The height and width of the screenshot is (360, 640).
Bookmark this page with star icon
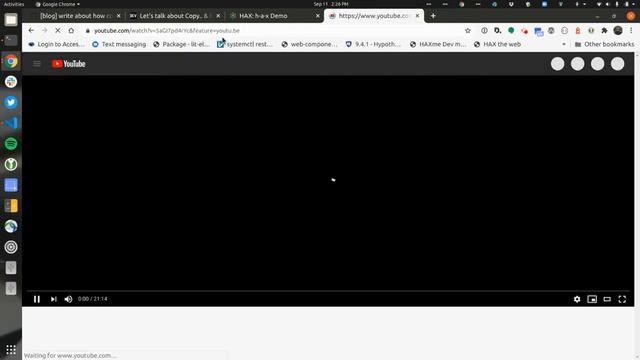click(x=468, y=31)
